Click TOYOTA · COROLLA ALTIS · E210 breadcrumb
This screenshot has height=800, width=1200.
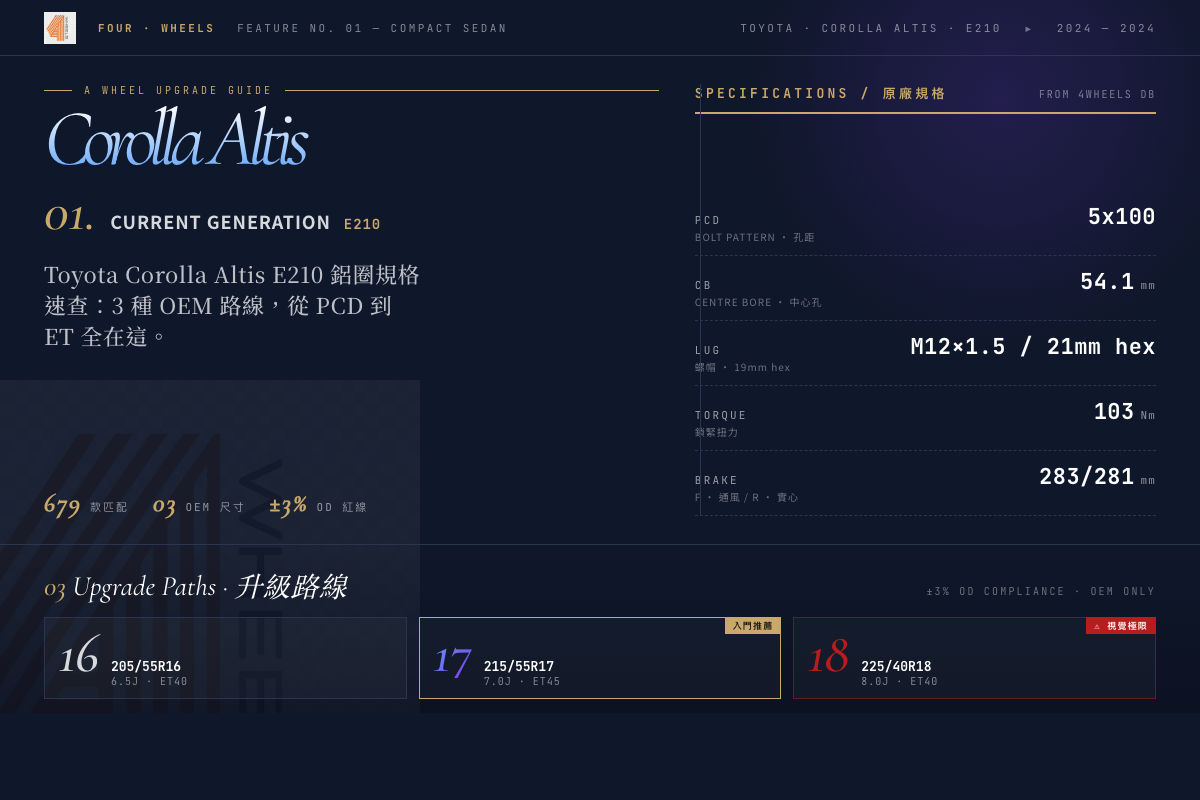871,29
